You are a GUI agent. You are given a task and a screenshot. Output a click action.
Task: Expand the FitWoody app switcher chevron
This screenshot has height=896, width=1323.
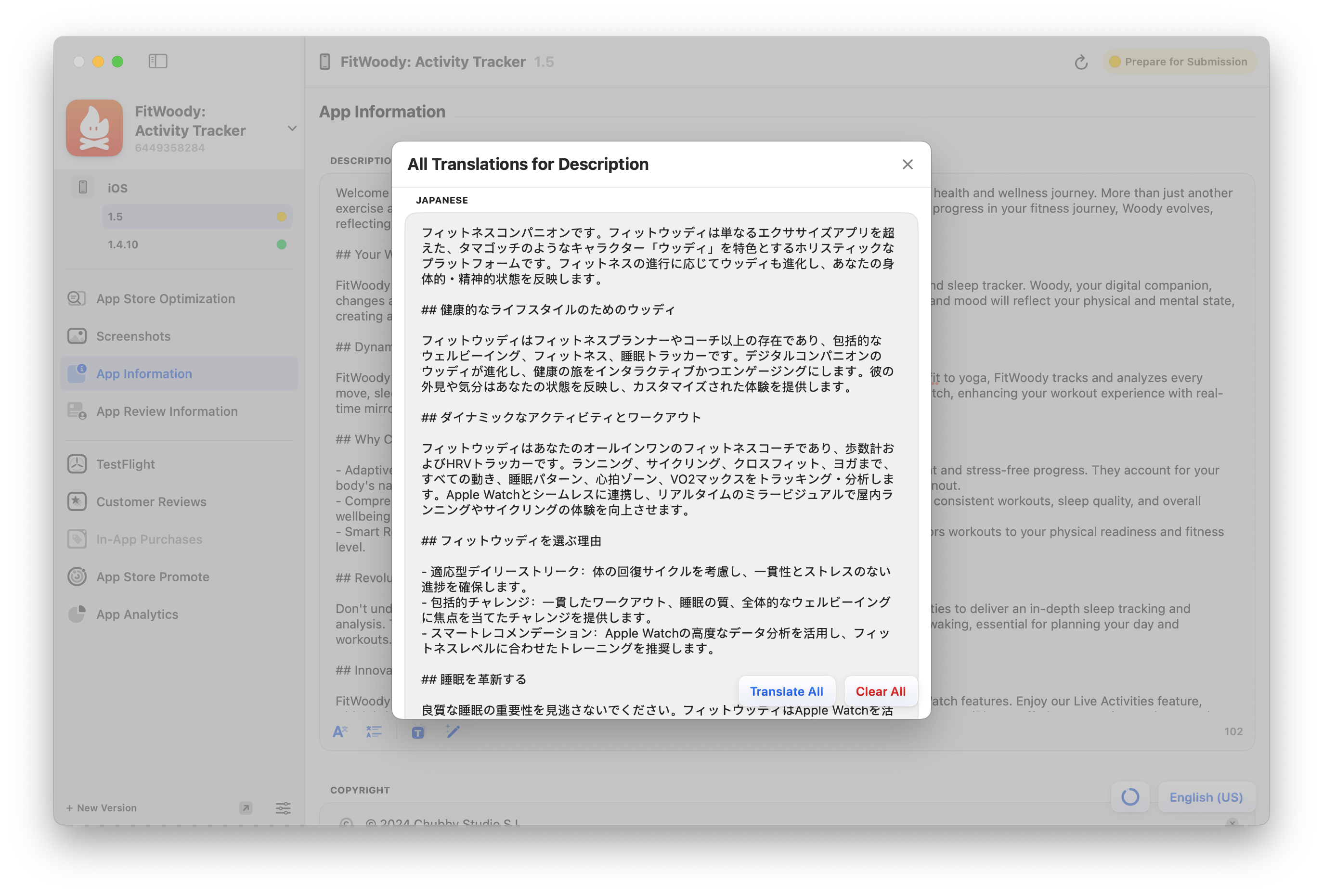click(x=292, y=128)
